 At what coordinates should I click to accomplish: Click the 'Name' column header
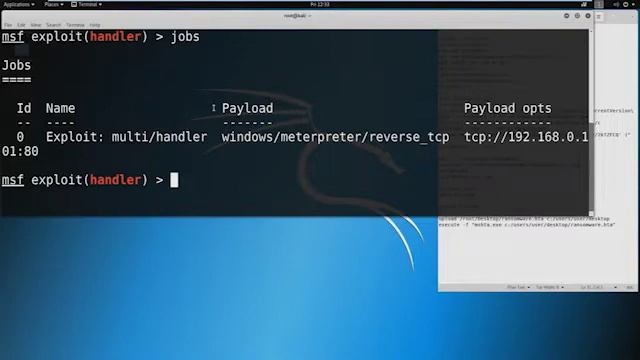[60, 108]
